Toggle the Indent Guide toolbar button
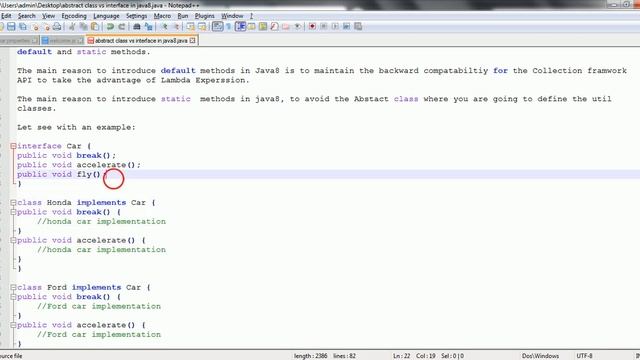Viewport: 640px width, 360px height. 240,27
